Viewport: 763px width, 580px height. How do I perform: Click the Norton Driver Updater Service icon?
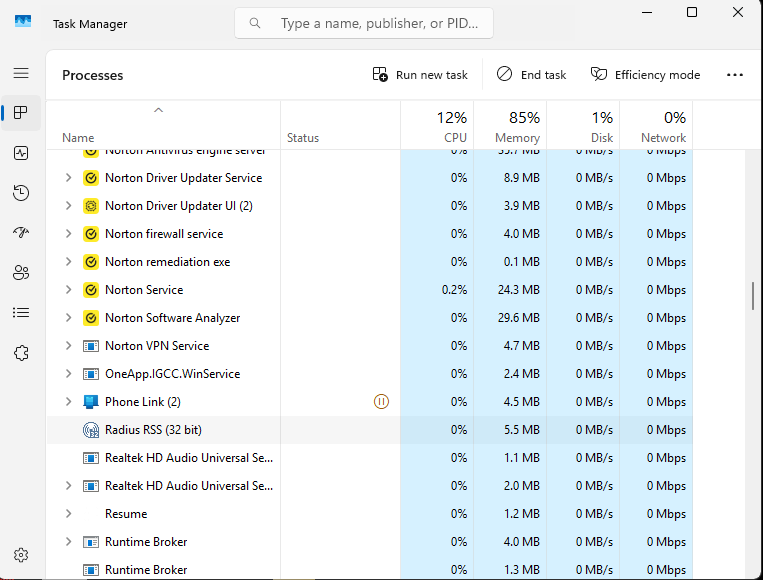coord(91,178)
